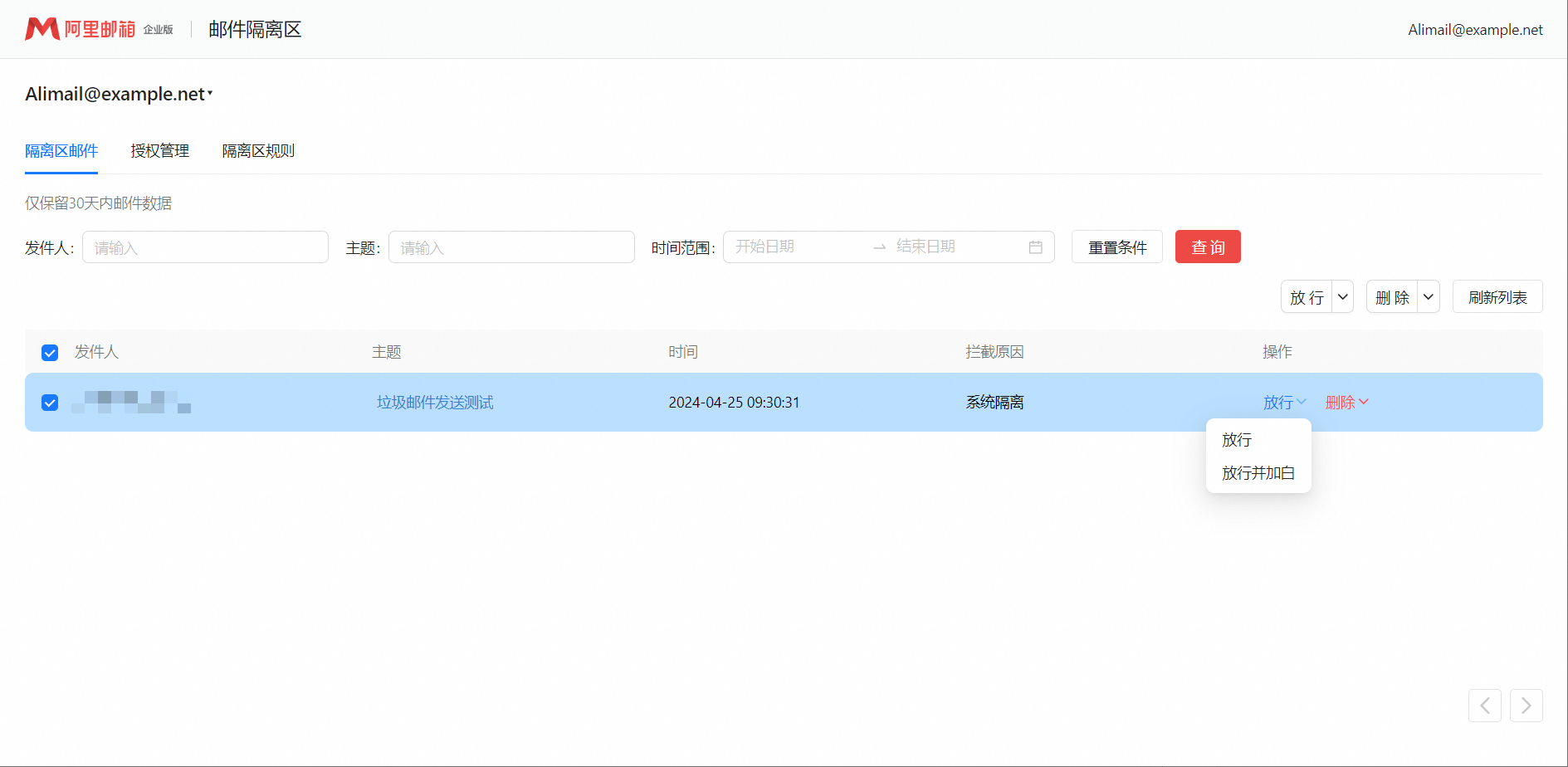Open the calendar icon in date range
This screenshot has width=1568, height=767.
1035,247
